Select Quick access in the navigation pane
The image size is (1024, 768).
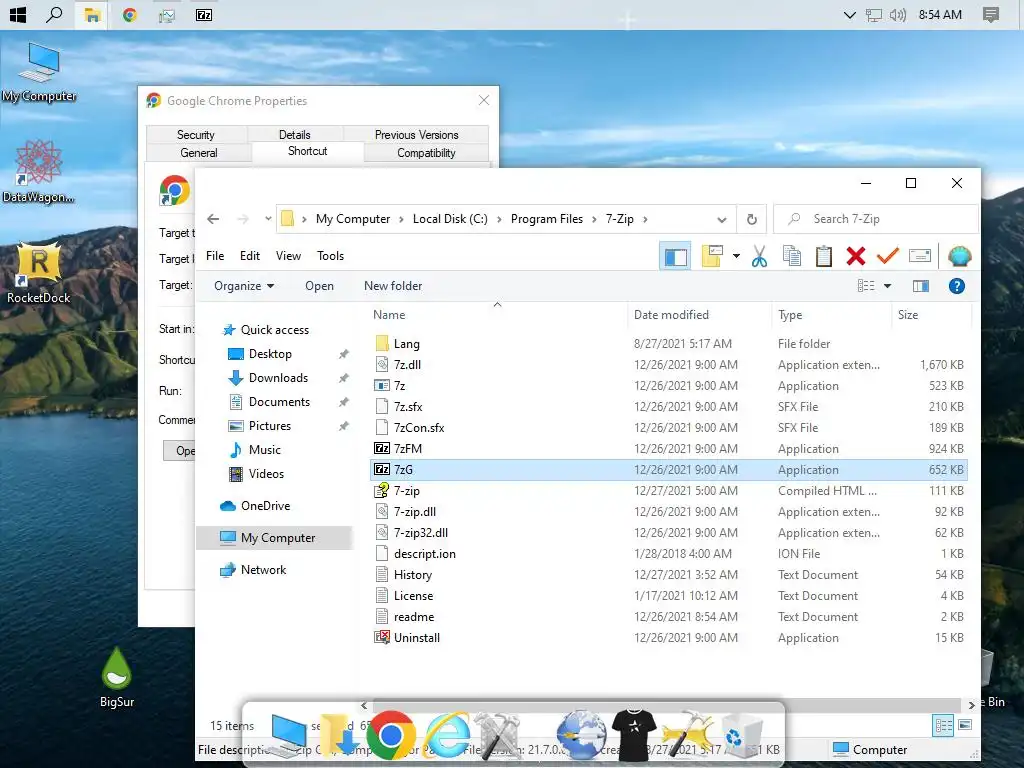coord(274,330)
